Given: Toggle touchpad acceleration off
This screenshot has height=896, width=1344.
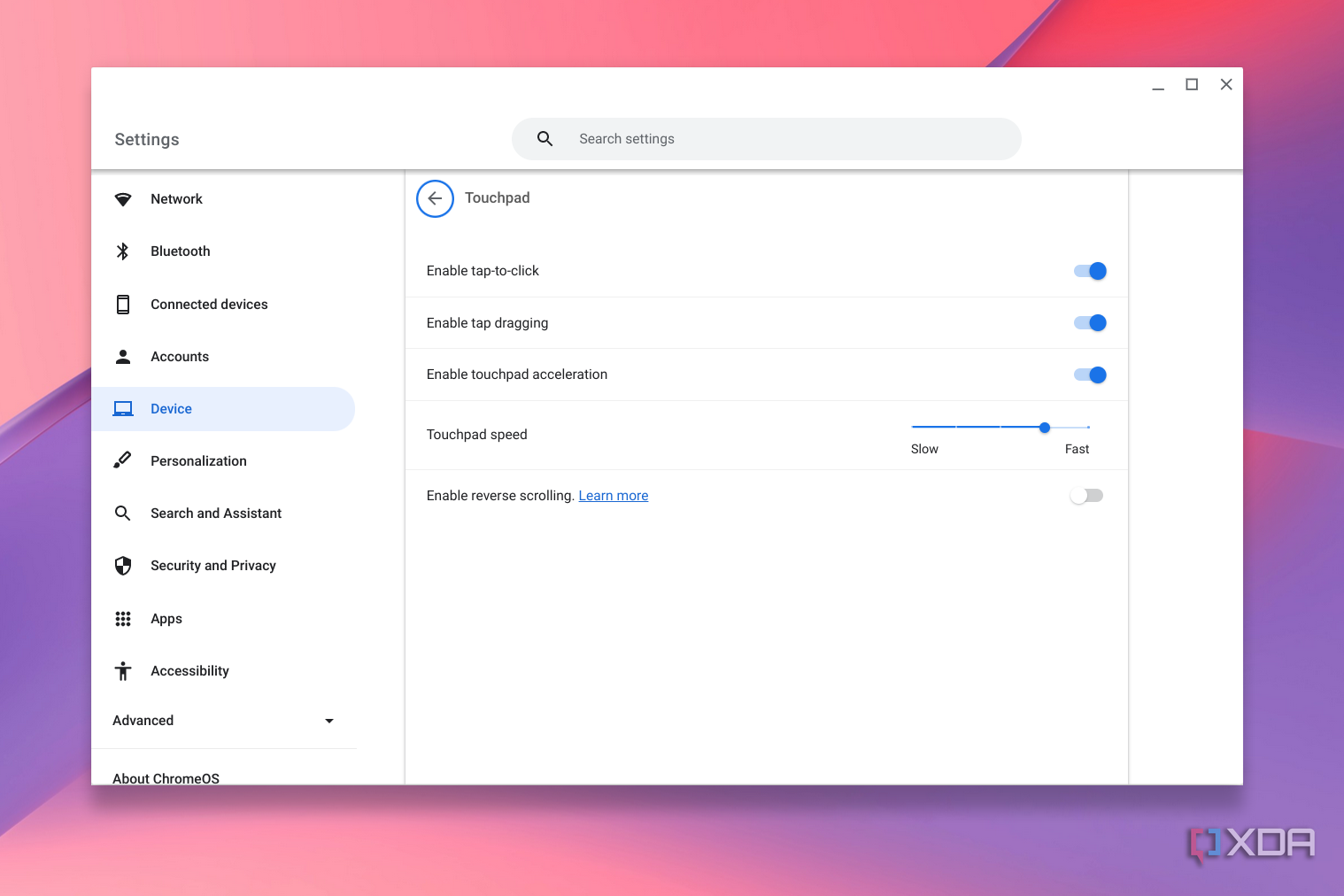Looking at the screenshot, I should [1089, 375].
